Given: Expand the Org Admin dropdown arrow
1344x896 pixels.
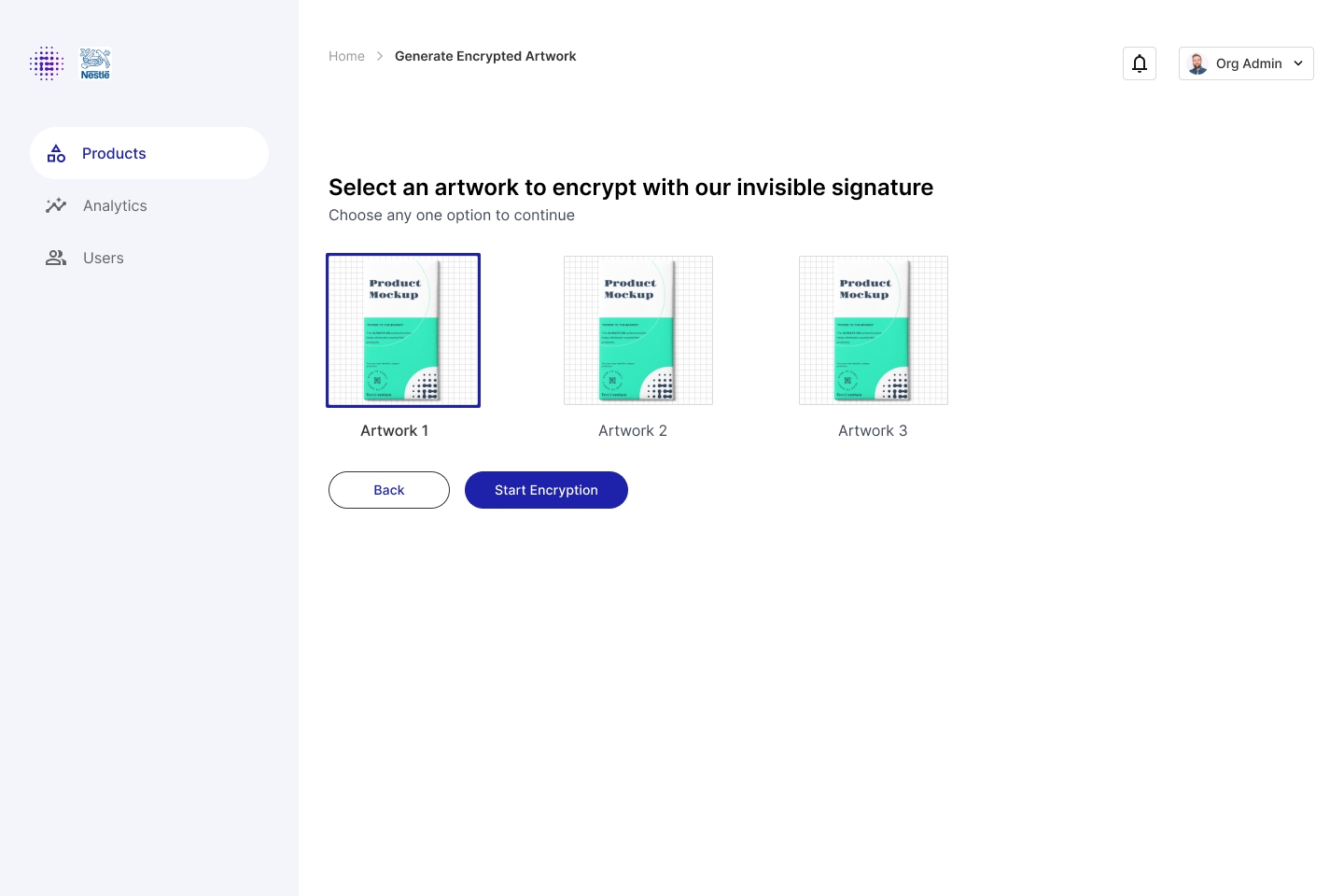Looking at the screenshot, I should [1298, 63].
